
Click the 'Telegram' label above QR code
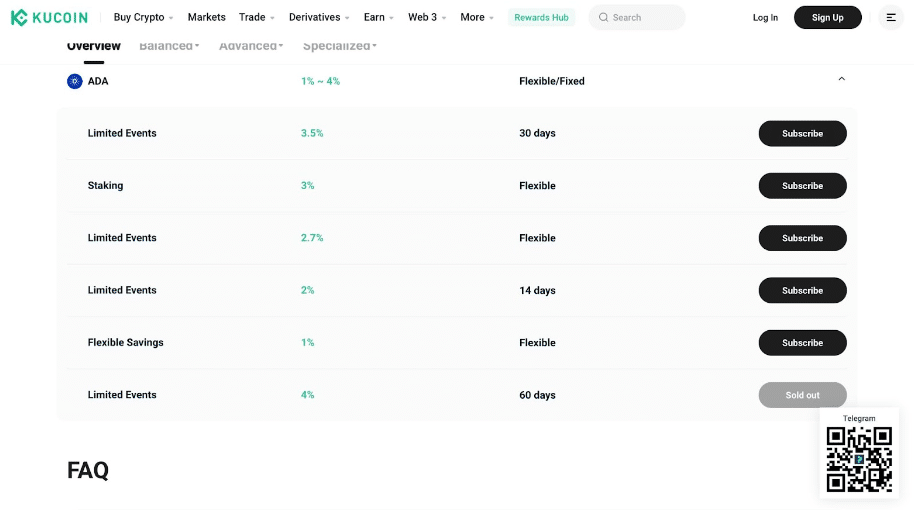859,418
